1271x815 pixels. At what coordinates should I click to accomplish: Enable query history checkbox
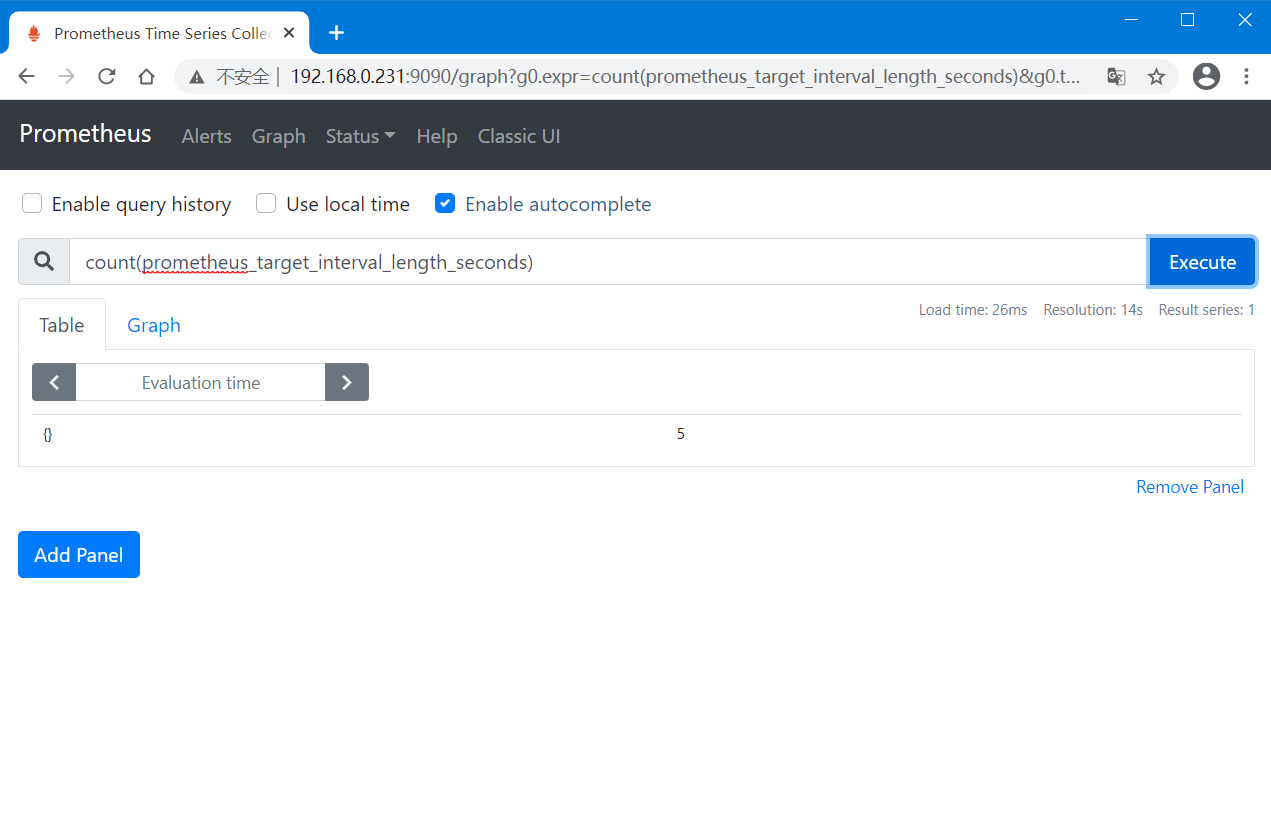(32, 204)
